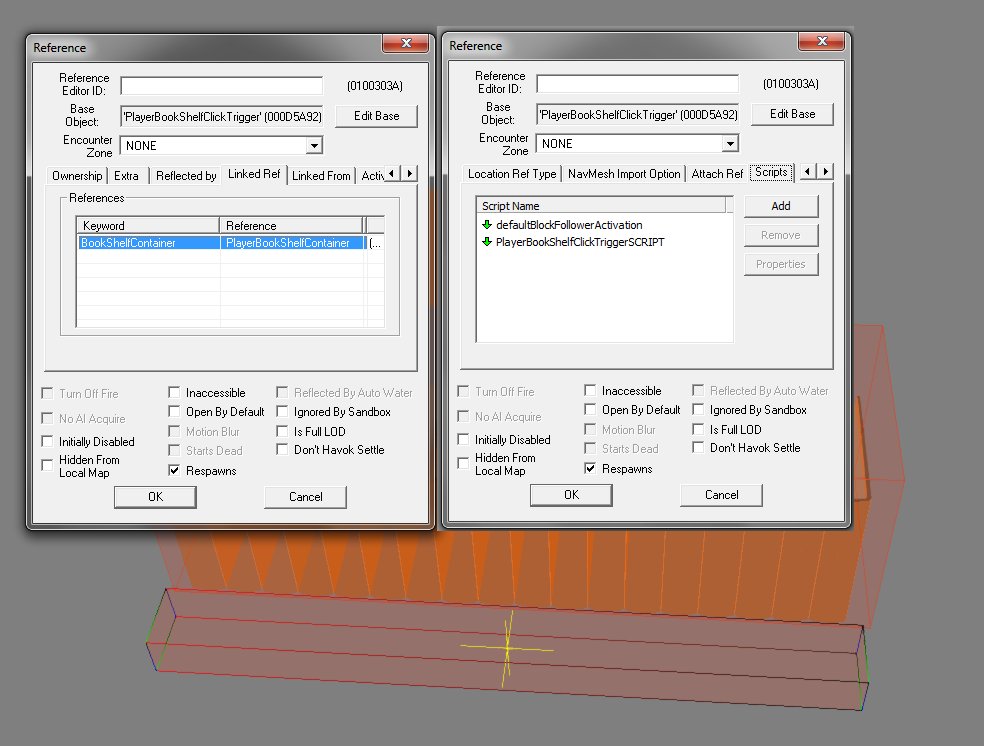Toggle Hidden From Local Map in right window
This screenshot has width=984, height=746.
(x=463, y=464)
